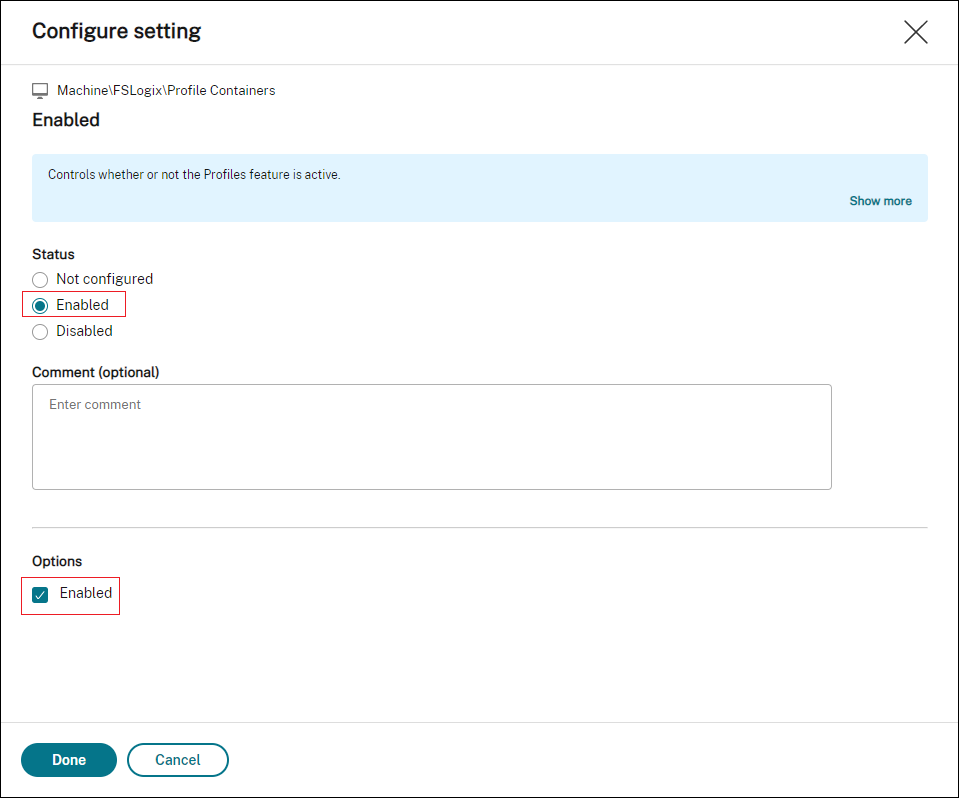Expand description with Show more link
This screenshot has width=959, height=798.
(x=880, y=201)
